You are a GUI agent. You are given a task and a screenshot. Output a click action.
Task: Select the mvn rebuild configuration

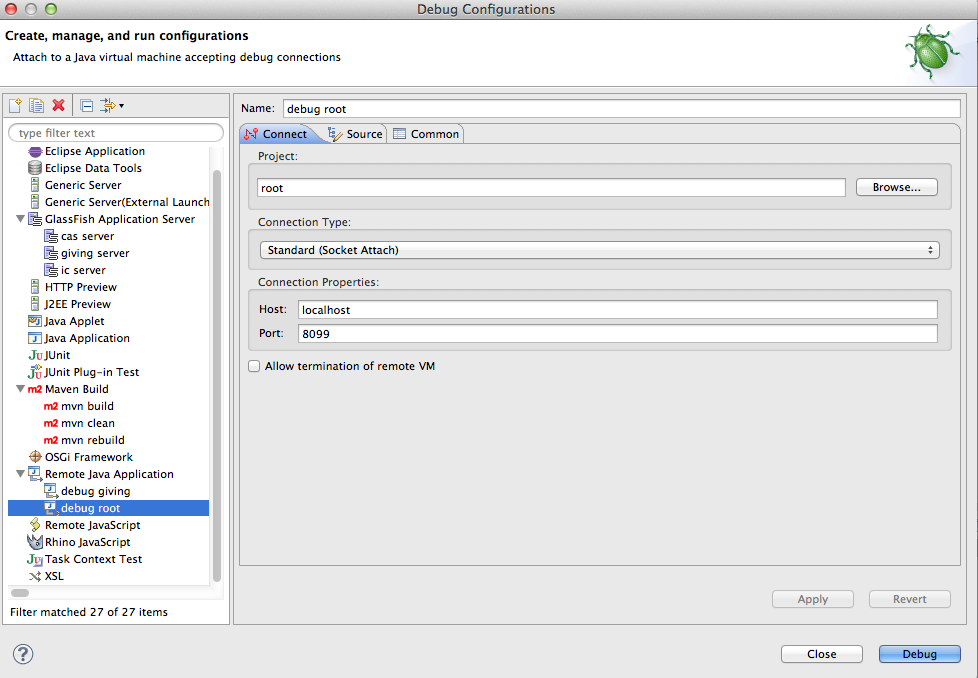[93, 440]
